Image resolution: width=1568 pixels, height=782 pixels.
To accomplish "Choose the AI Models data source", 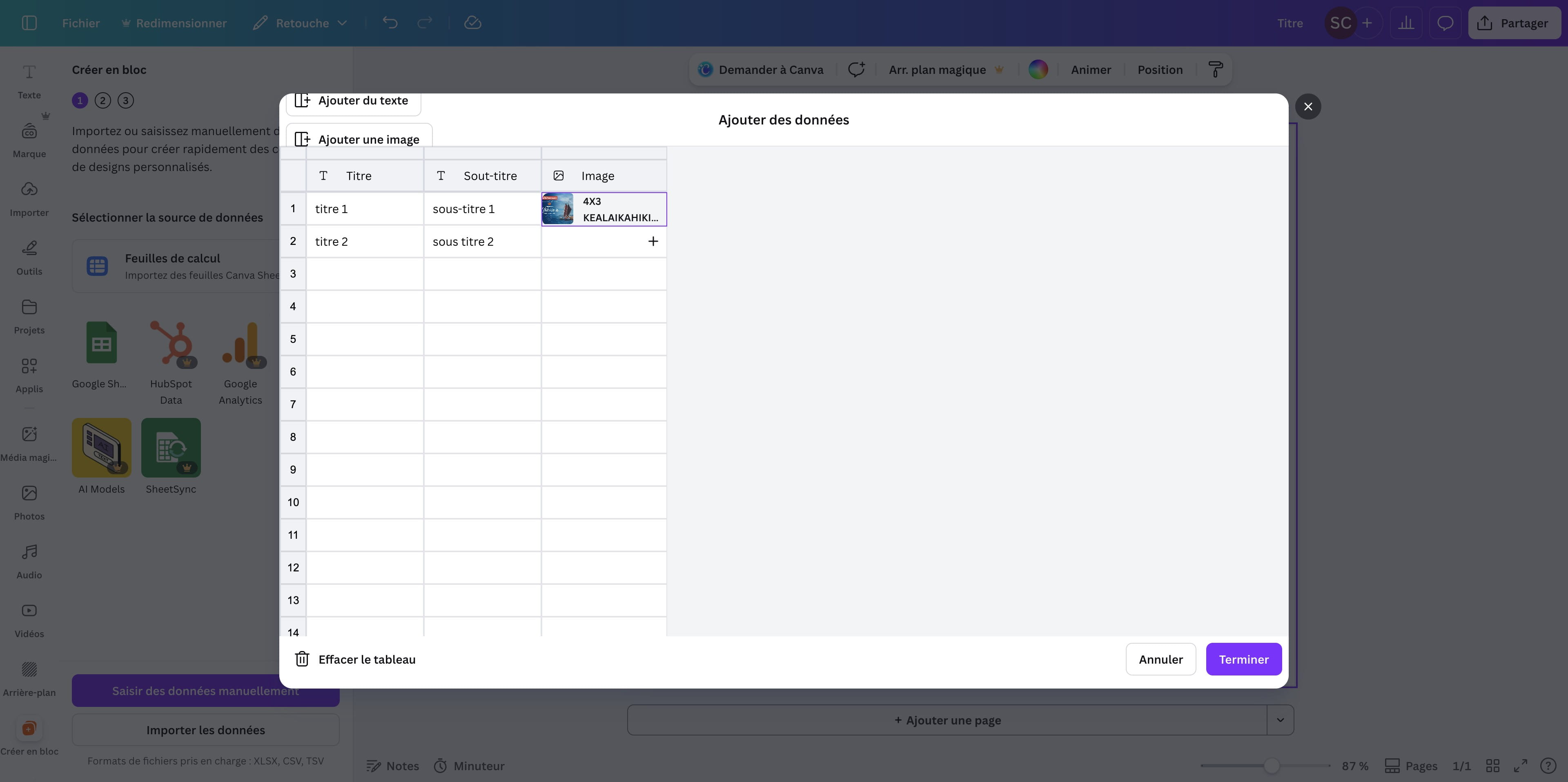I will [x=101, y=456].
